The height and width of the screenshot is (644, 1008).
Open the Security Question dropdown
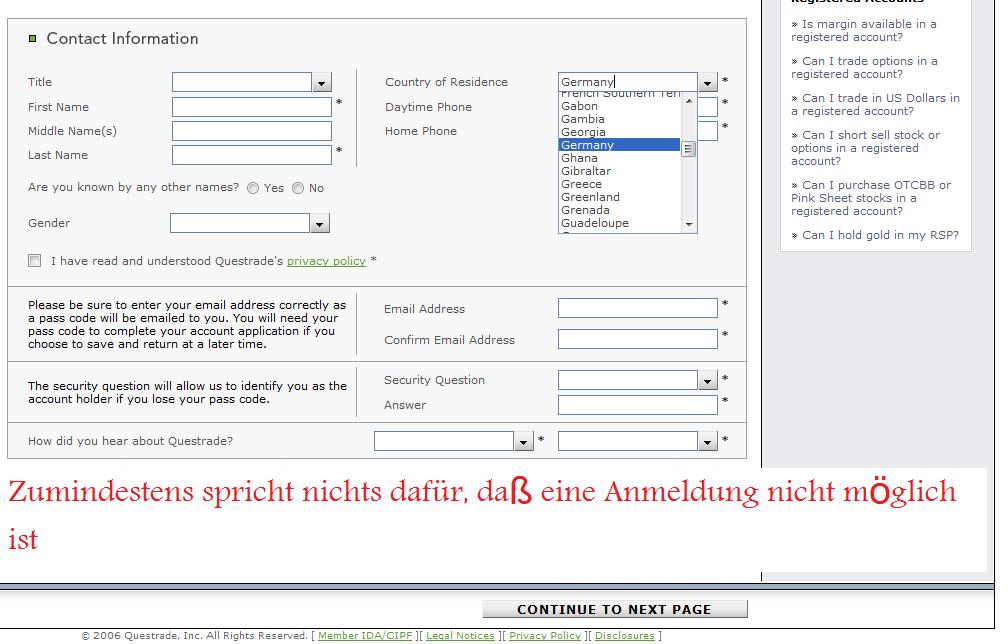click(x=708, y=381)
